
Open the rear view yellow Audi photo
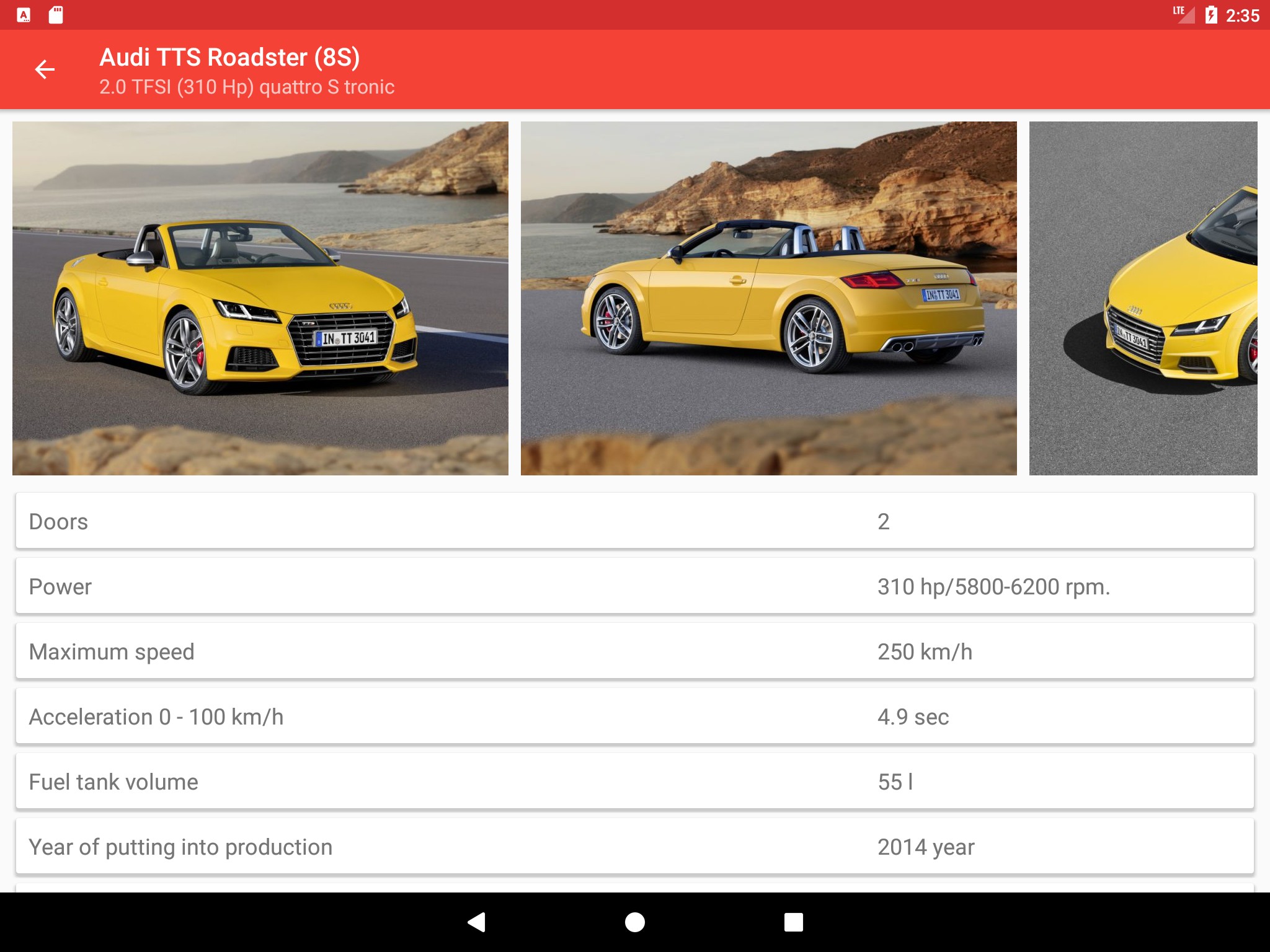tap(768, 298)
